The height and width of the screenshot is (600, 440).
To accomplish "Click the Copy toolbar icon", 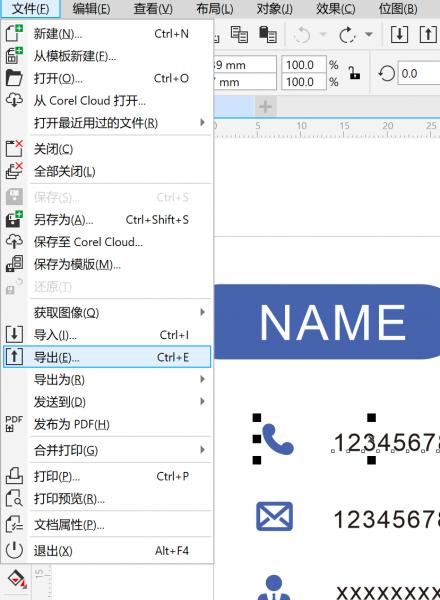I will point(239,34).
